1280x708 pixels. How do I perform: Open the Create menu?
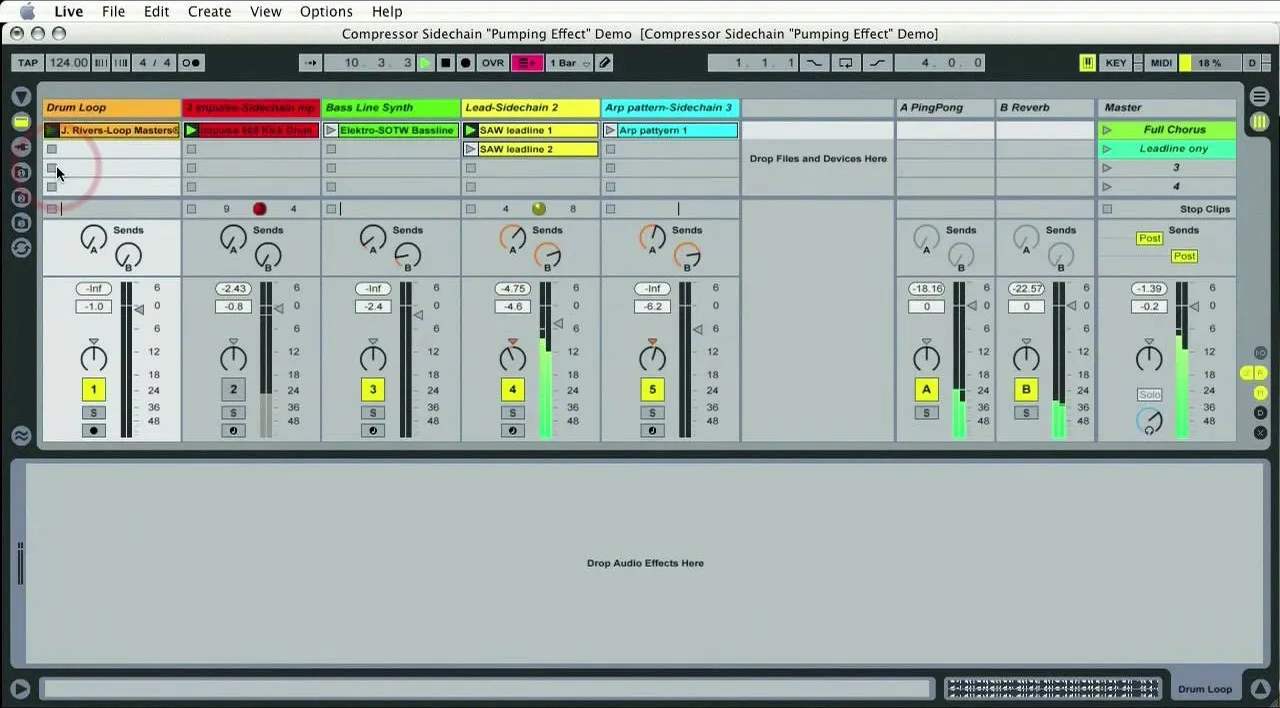click(x=210, y=11)
